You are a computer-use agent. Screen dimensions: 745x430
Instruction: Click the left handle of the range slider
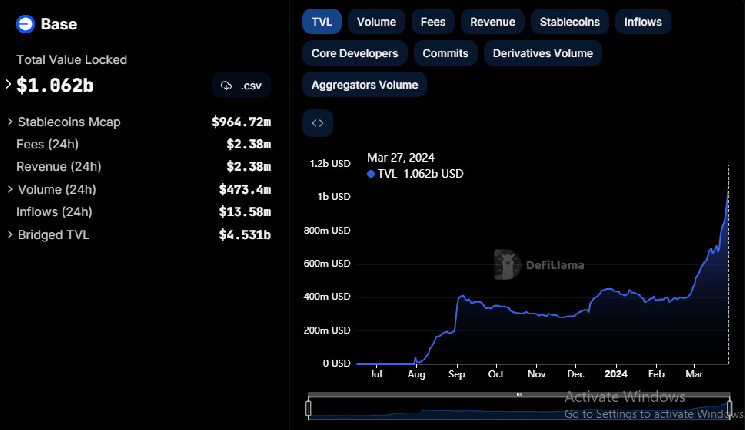coord(308,408)
